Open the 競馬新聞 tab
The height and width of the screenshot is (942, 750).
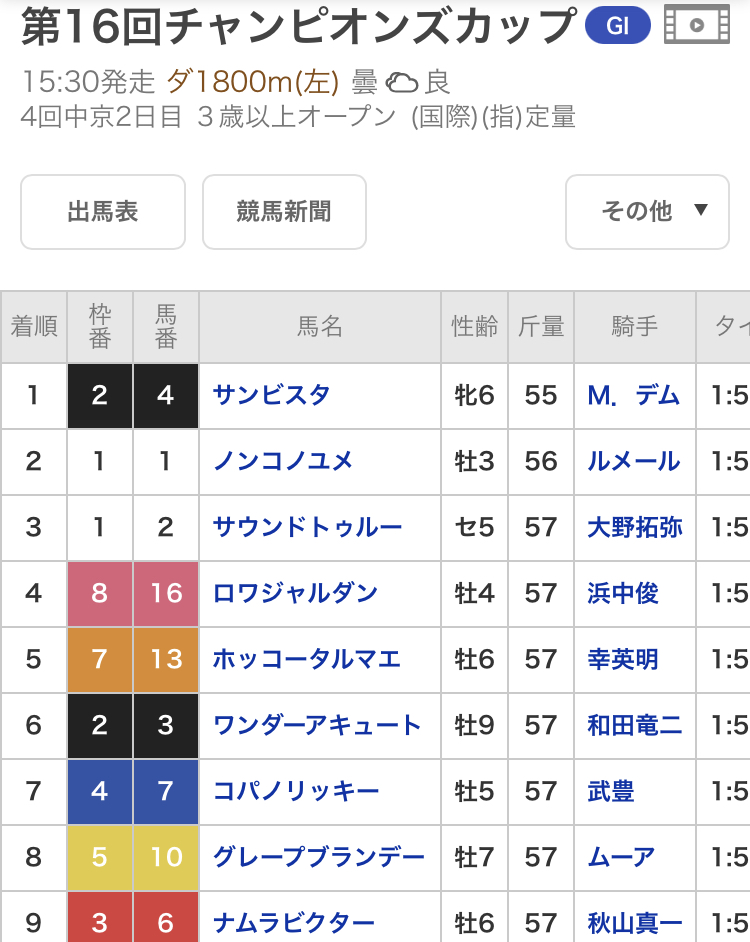coord(284,212)
